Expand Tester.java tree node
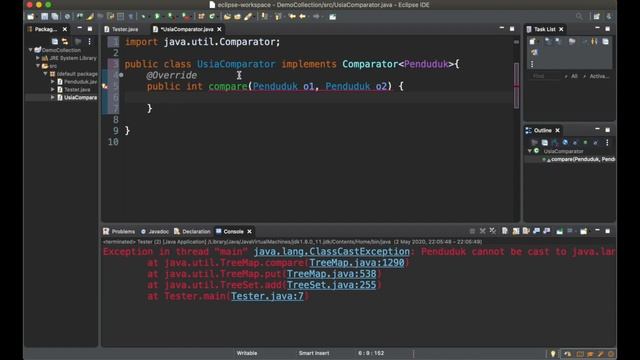The height and width of the screenshot is (360, 640). click(53, 89)
